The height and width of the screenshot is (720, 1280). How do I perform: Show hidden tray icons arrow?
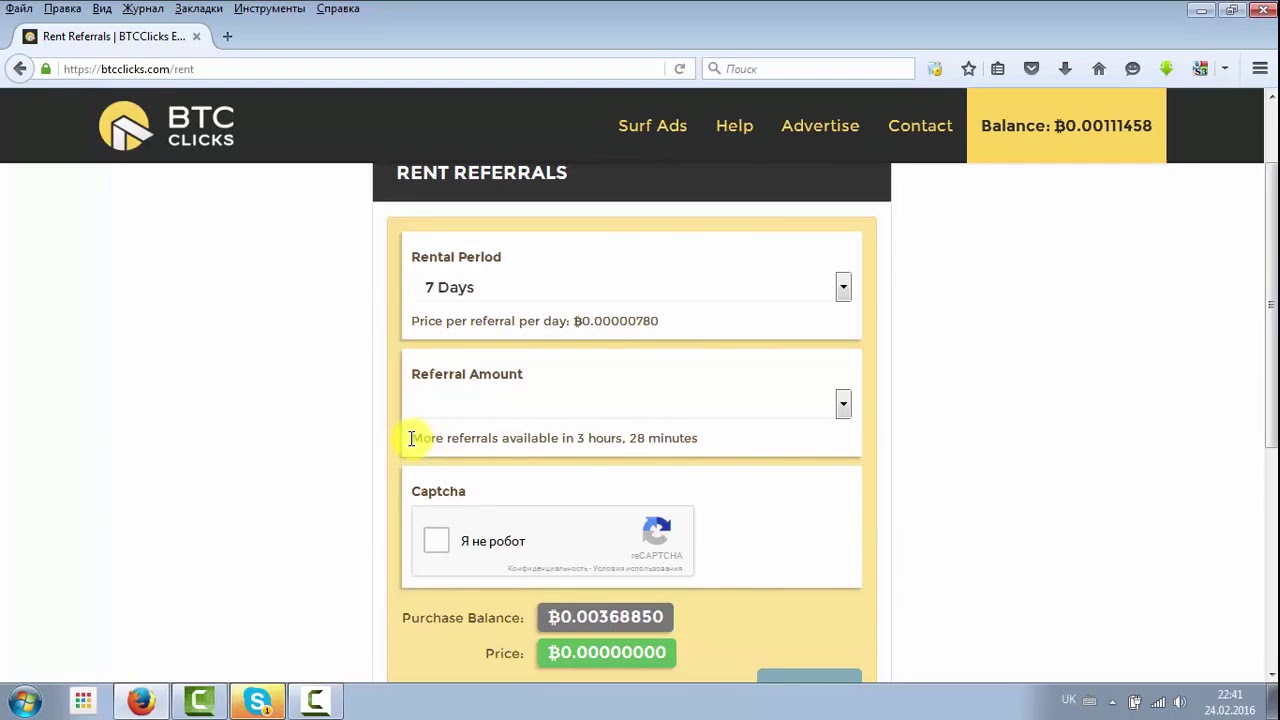1112,702
